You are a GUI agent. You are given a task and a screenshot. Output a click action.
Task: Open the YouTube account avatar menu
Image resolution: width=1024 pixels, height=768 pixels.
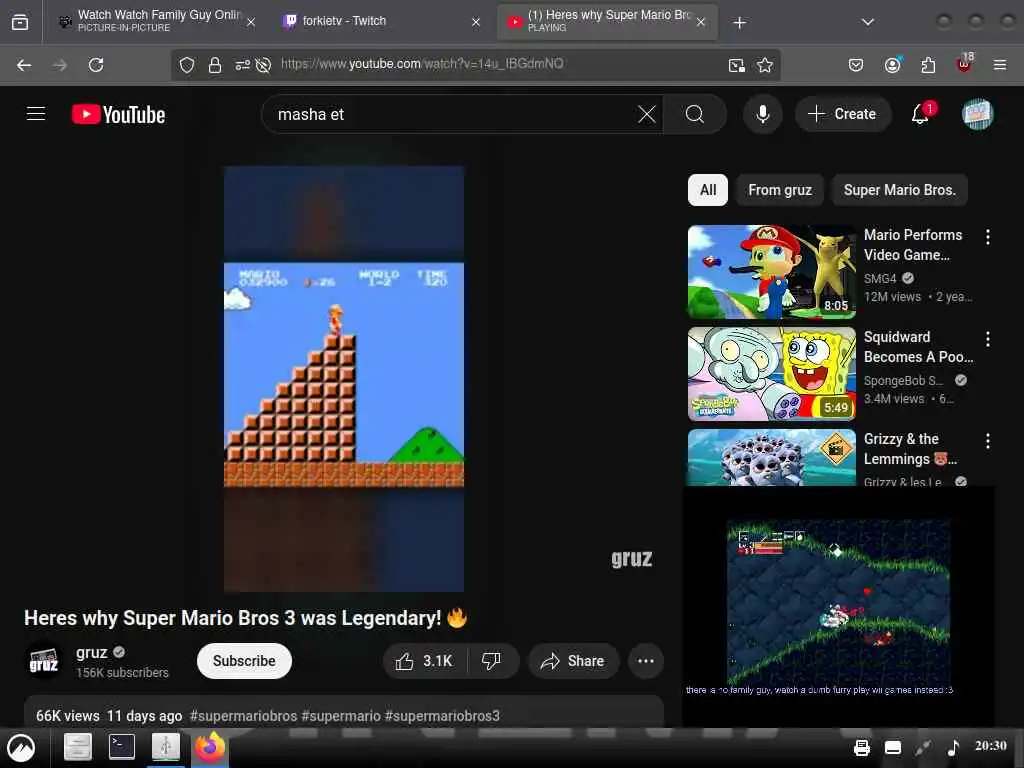coord(977,114)
